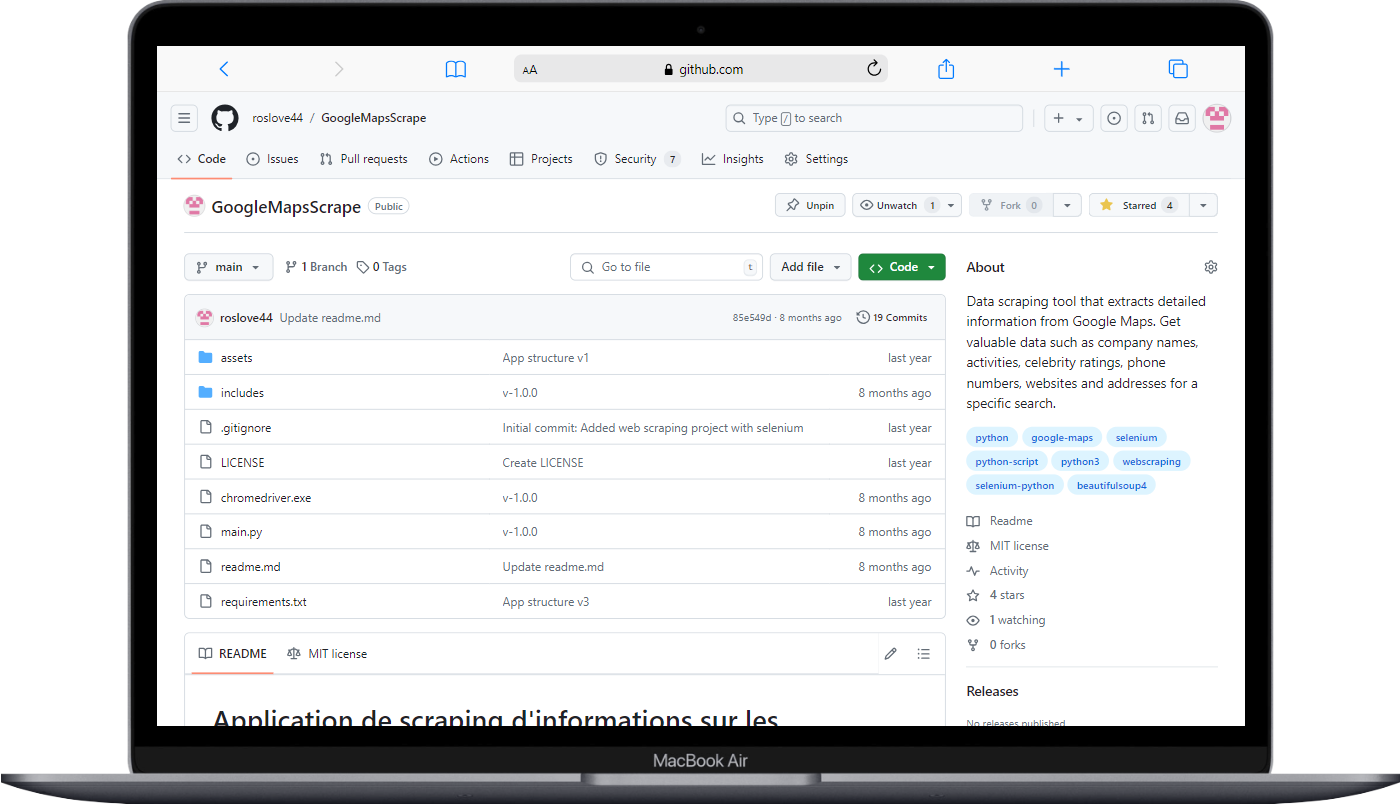Open the webscraping topic tag
The image size is (1400, 804).
(x=1151, y=462)
